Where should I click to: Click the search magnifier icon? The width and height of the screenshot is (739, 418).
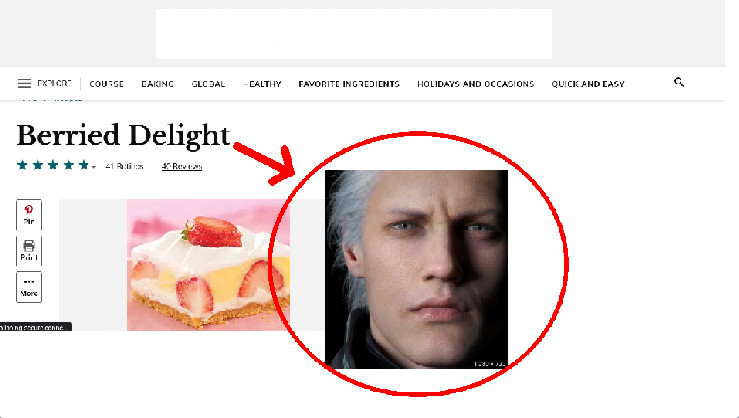pyautogui.click(x=679, y=82)
